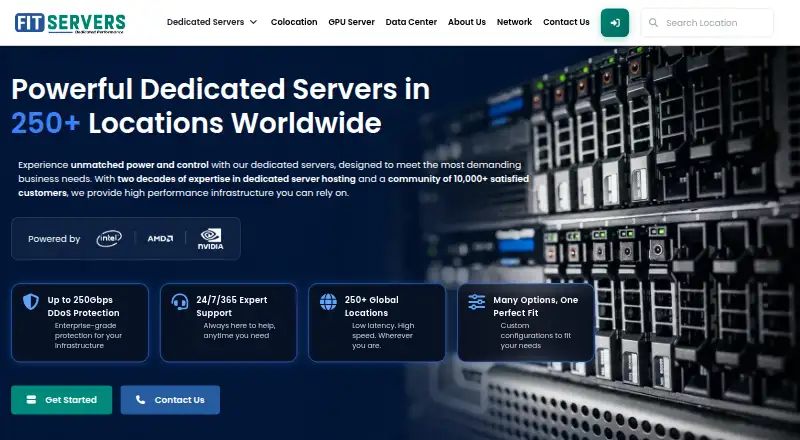Viewport: 800px width, 440px height.
Task: Open the Colocation page
Action: click(294, 22)
